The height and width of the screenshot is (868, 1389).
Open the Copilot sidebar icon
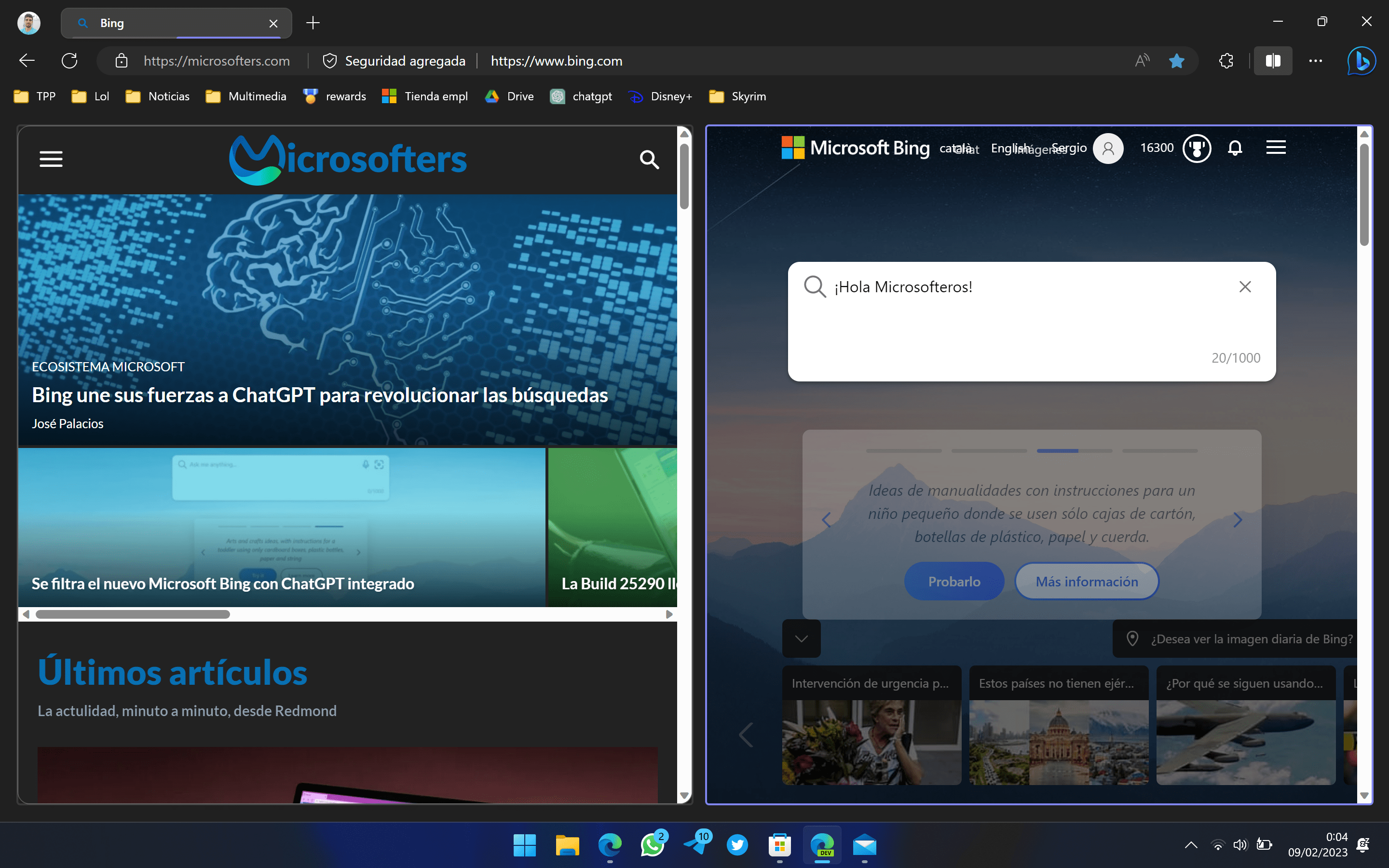point(1362,61)
